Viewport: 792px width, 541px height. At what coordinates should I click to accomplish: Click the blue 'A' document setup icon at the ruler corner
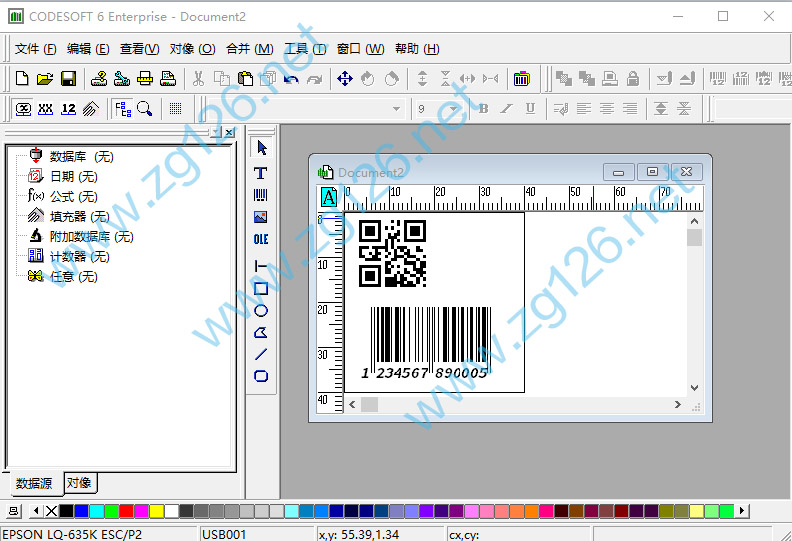[329, 197]
